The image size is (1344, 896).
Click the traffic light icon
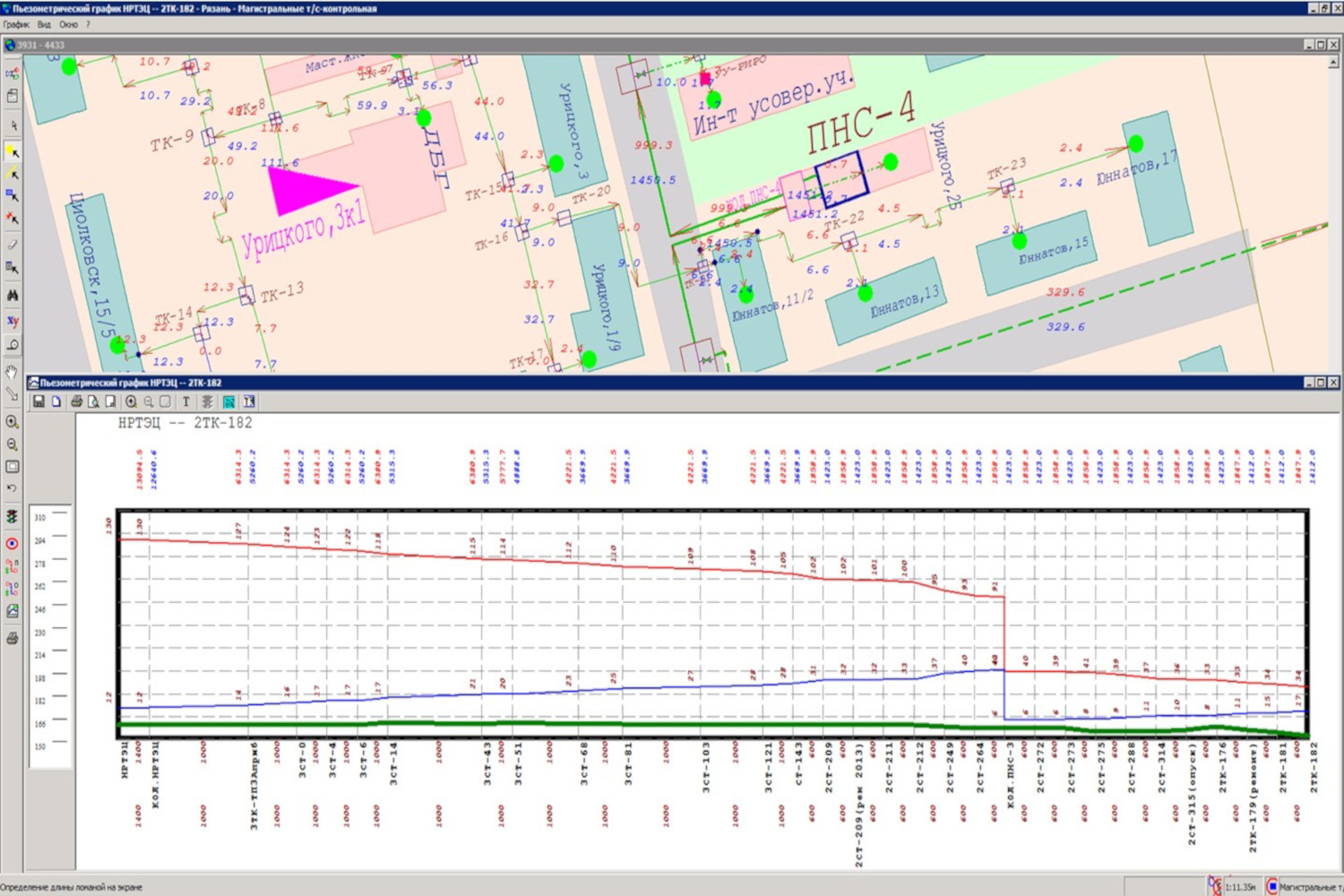pyautogui.click(x=13, y=517)
